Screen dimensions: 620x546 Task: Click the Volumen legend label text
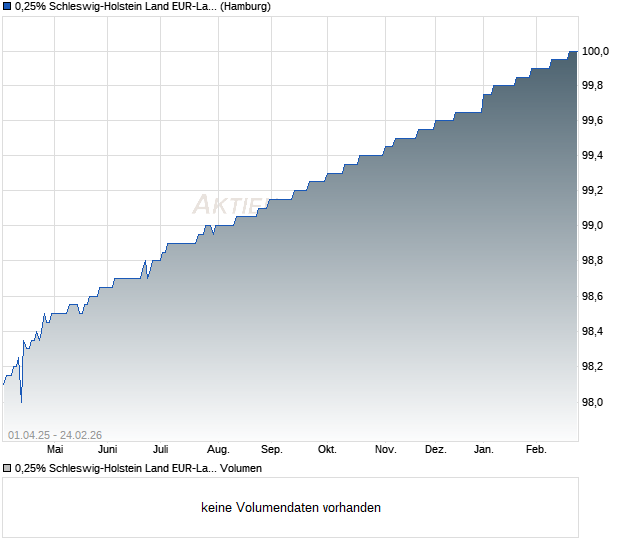tap(138, 468)
